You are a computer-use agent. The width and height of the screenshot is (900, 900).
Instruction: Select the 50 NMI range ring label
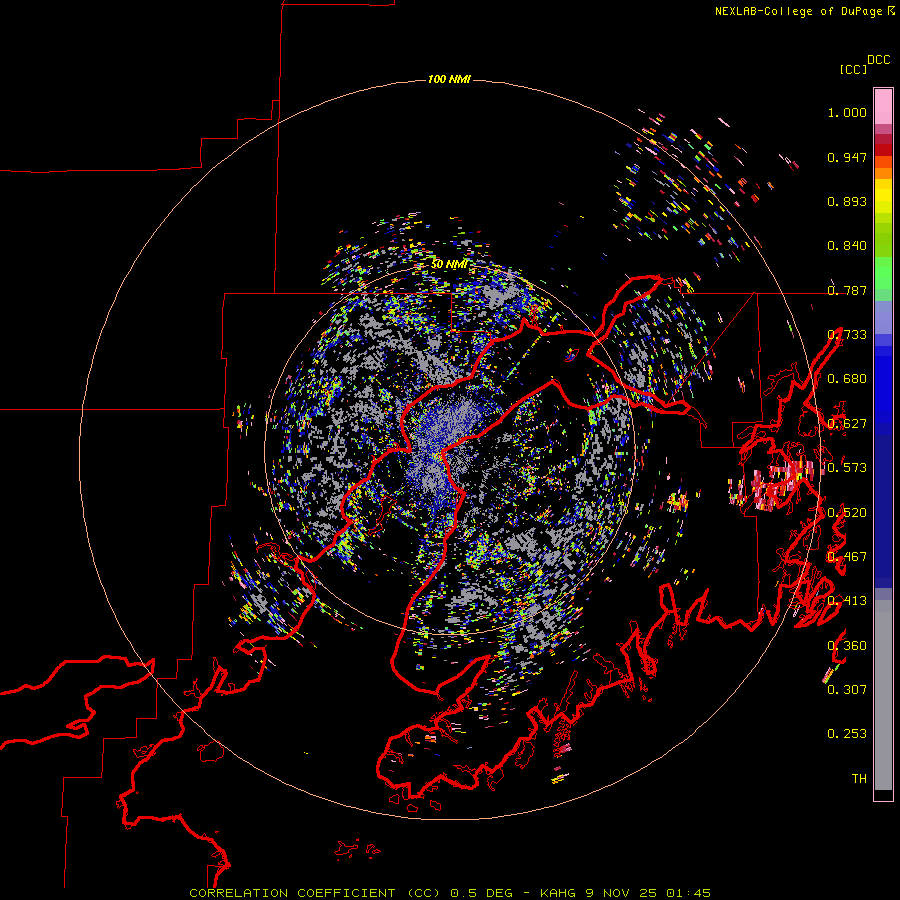tap(449, 264)
